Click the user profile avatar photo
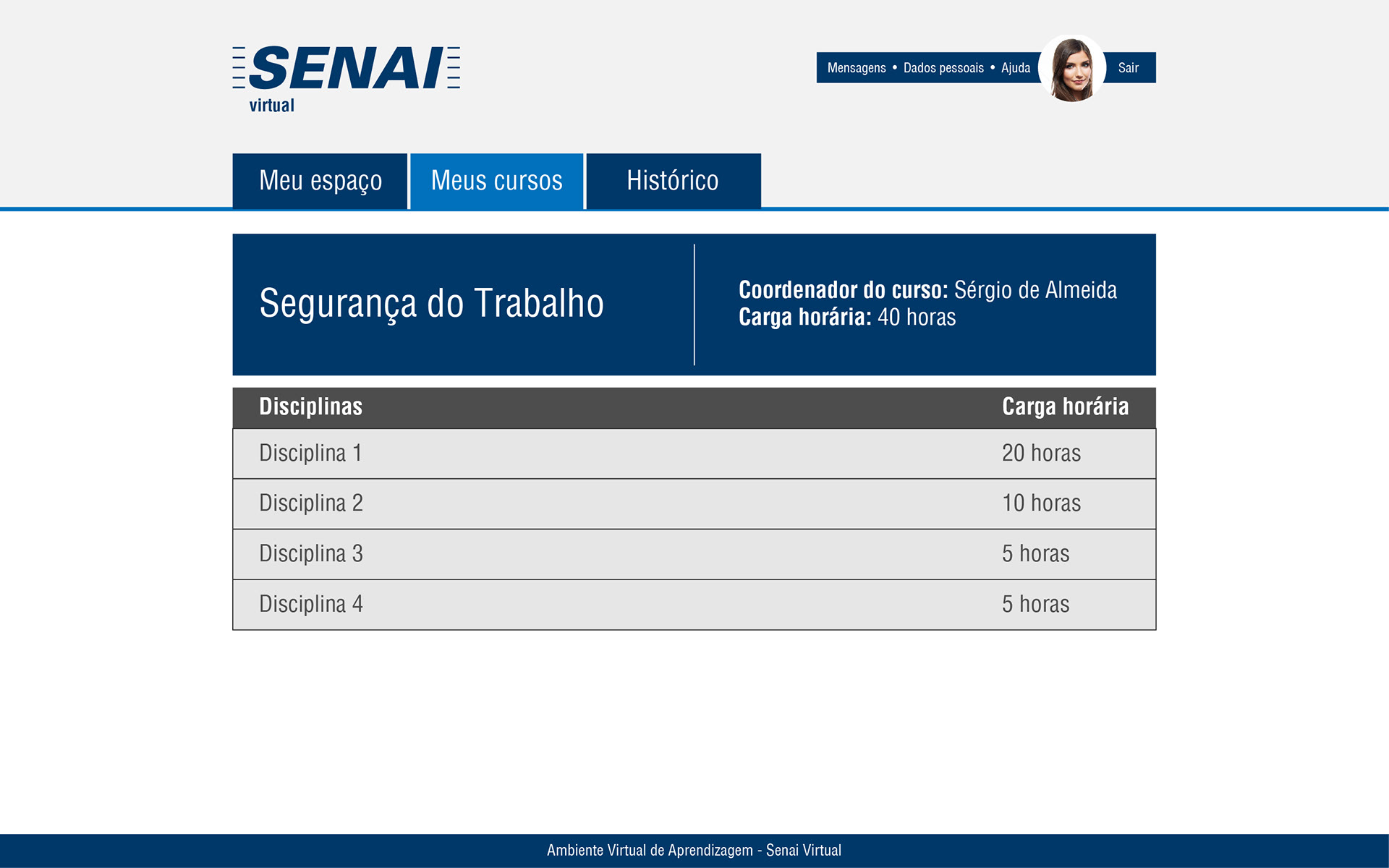1389x868 pixels. pos(1071,69)
